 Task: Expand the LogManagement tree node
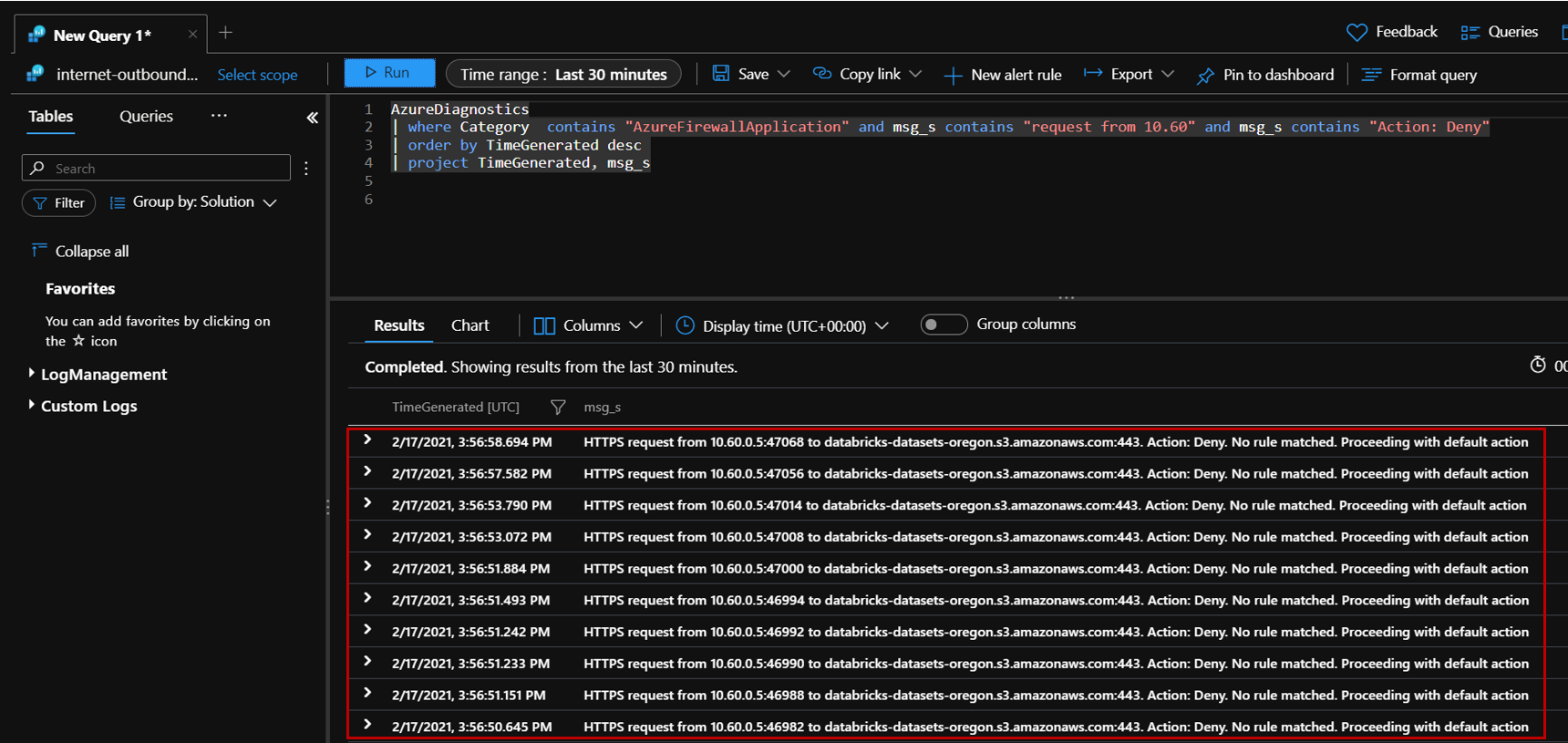tap(32, 373)
